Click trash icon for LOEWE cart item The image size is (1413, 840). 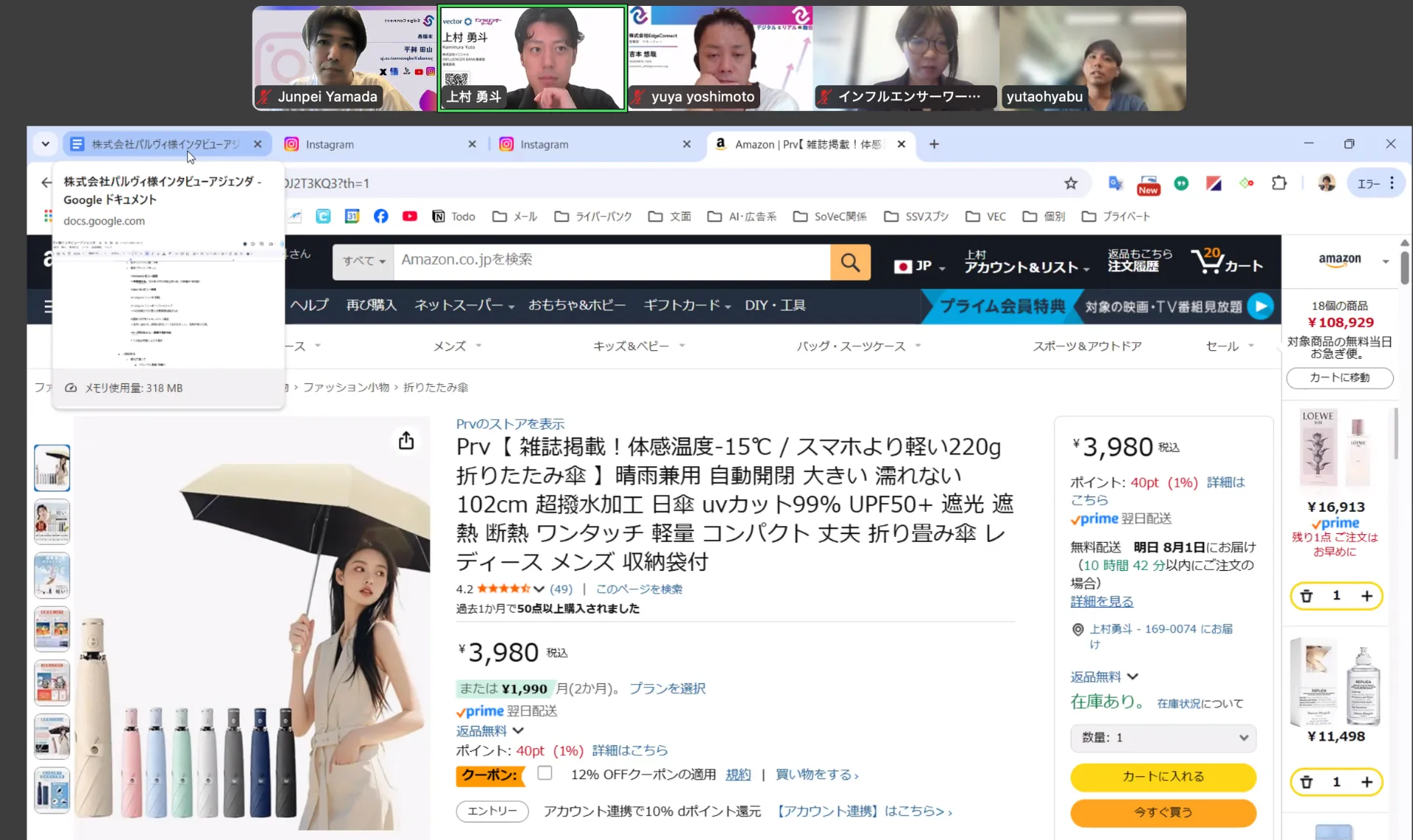coord(1306,596)
